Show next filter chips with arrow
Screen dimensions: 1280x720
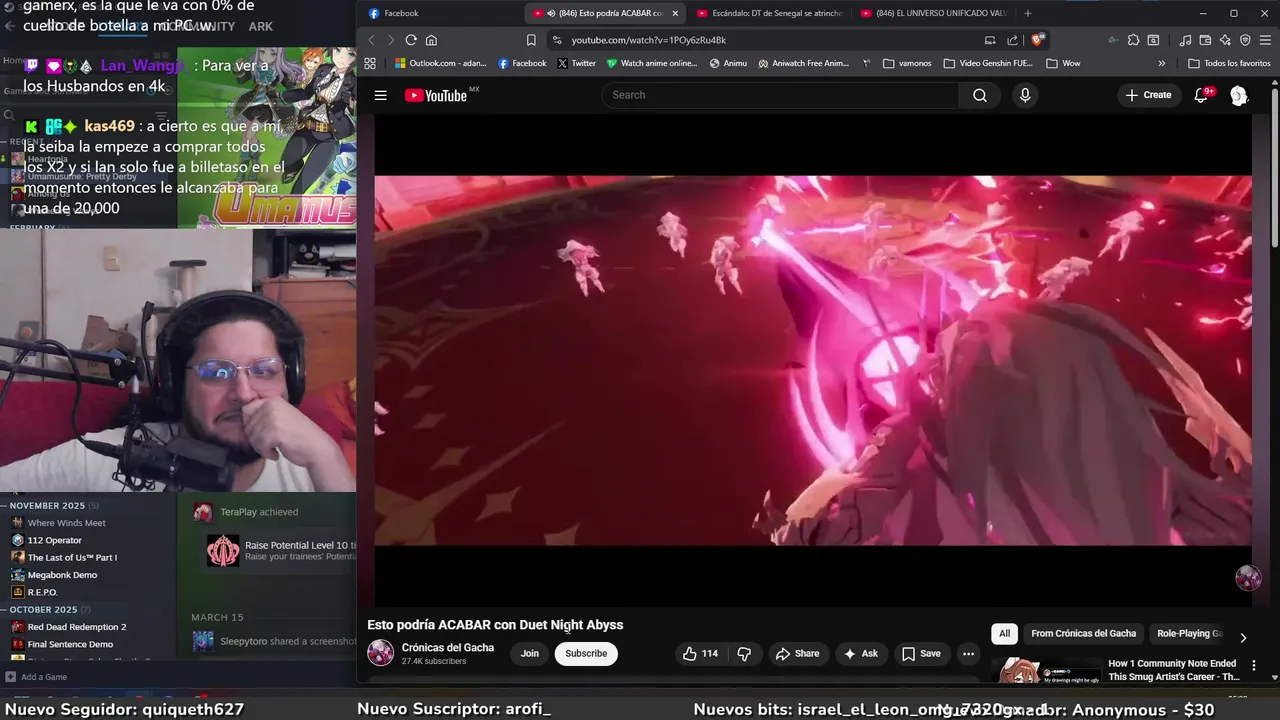[1243, 637]
